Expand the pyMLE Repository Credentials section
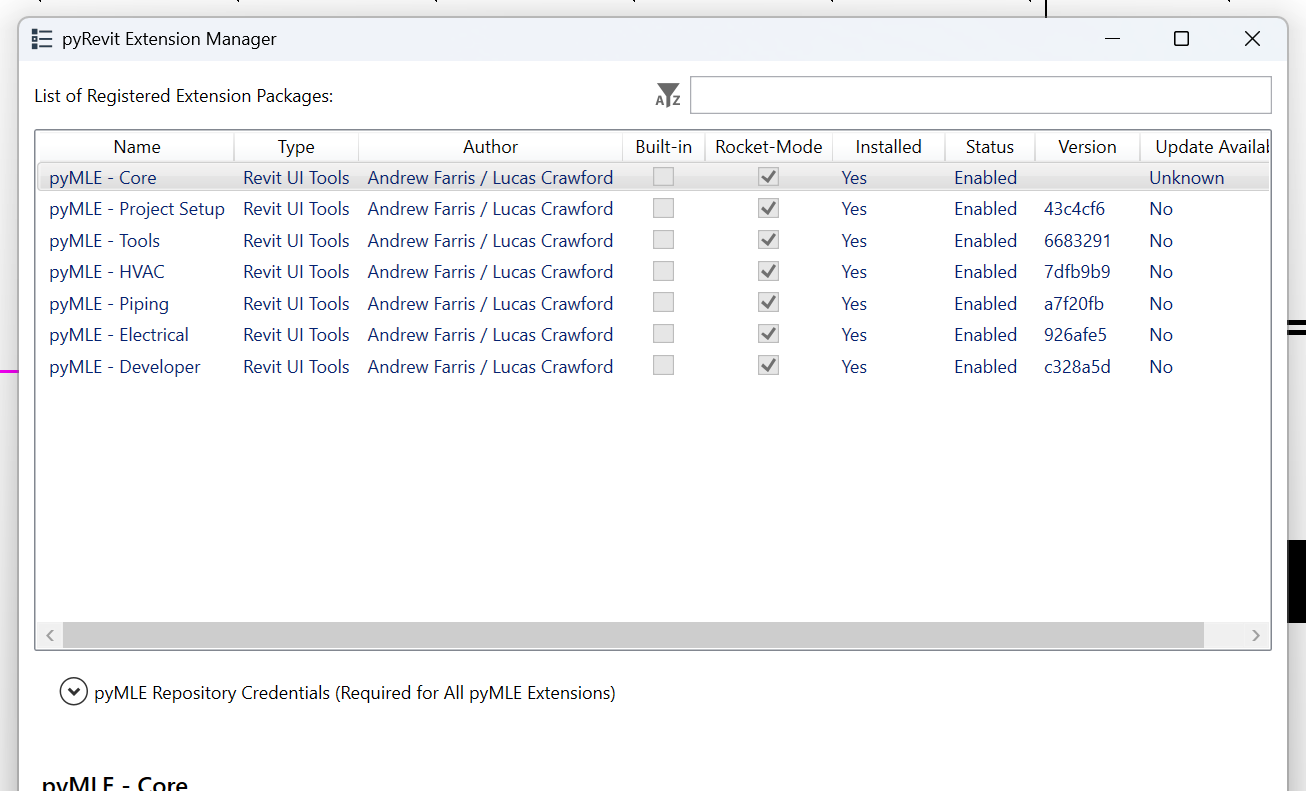Screen dimensions: 1306x791 (73, 692)
